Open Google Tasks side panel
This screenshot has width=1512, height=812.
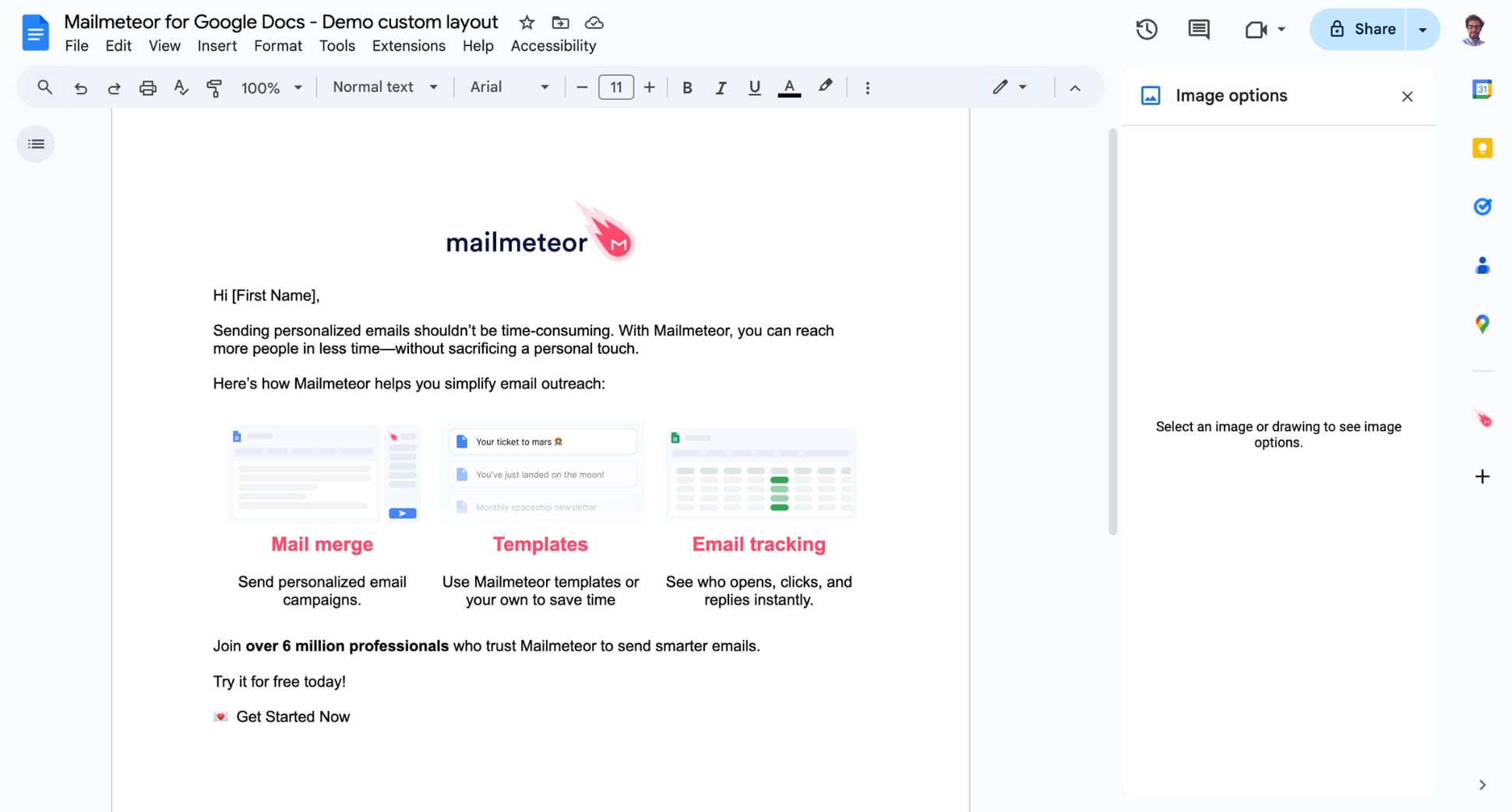1482,206
